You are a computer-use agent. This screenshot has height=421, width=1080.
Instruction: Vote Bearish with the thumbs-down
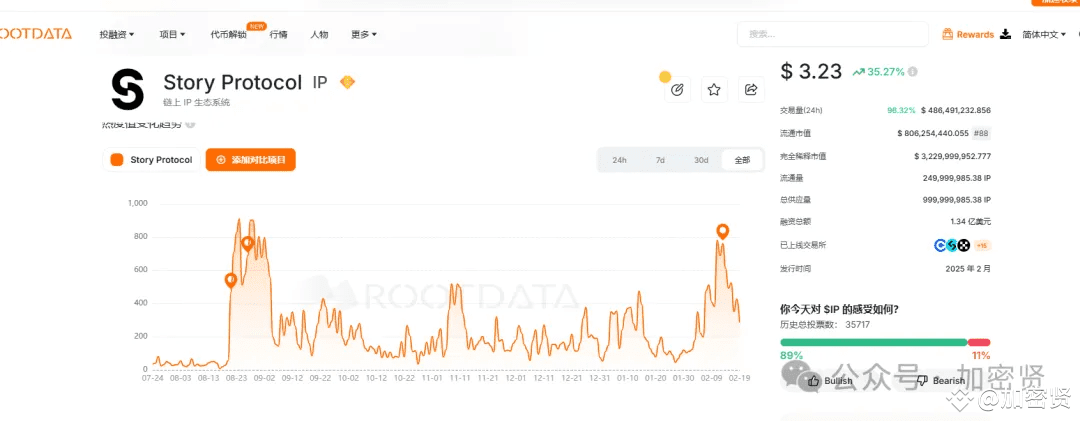point(923,380)
